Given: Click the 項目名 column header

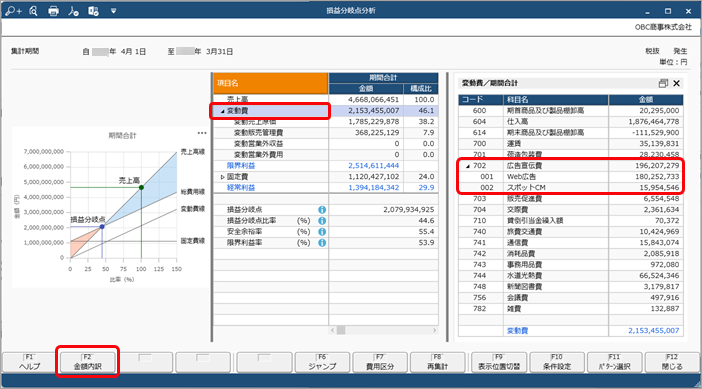Looking at the screenshot, I should coord(271,83).
